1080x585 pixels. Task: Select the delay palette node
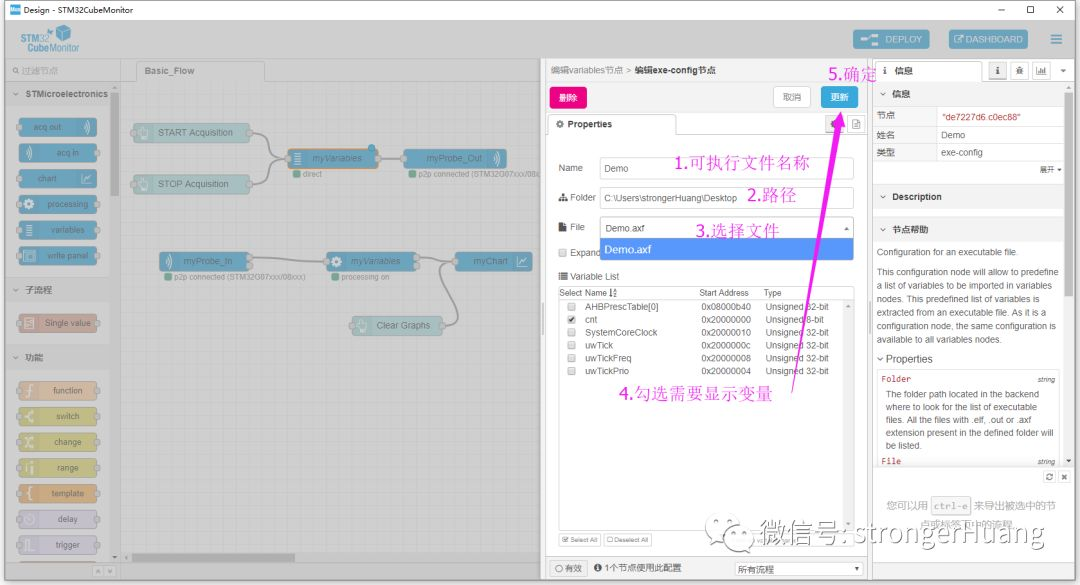click(x=57, y=519)
